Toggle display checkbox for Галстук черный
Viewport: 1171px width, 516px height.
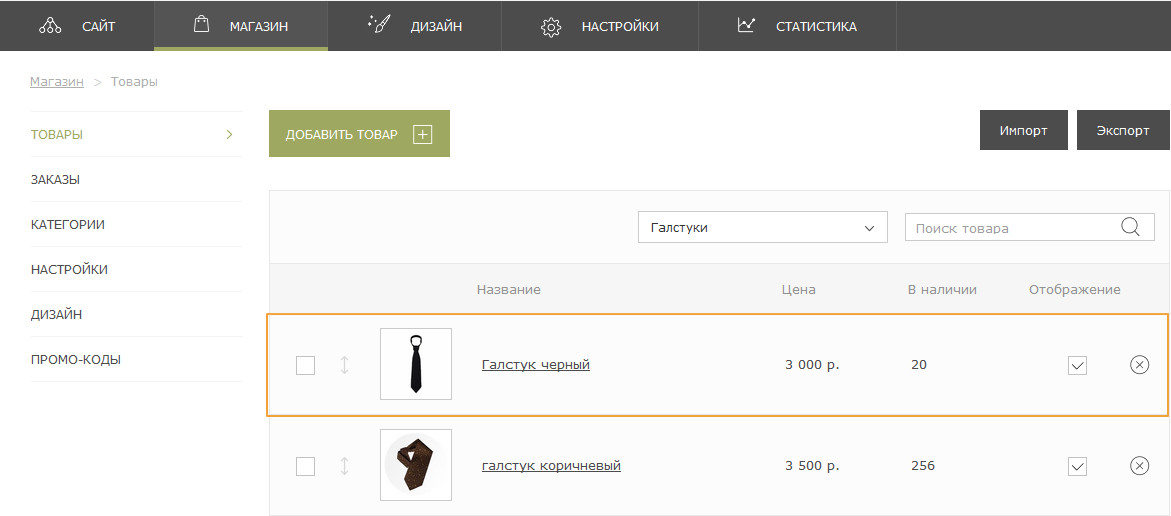[x=1077, y=365]
